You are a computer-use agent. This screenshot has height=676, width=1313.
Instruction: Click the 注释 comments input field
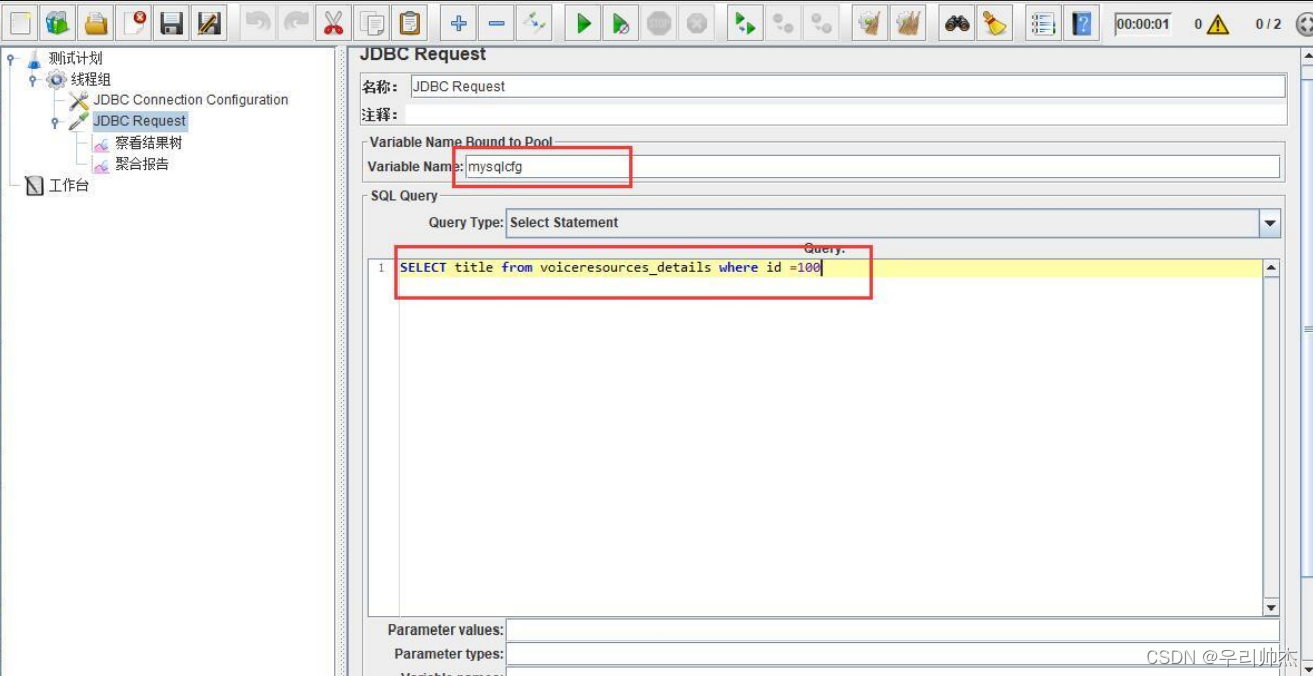(844, 114)
